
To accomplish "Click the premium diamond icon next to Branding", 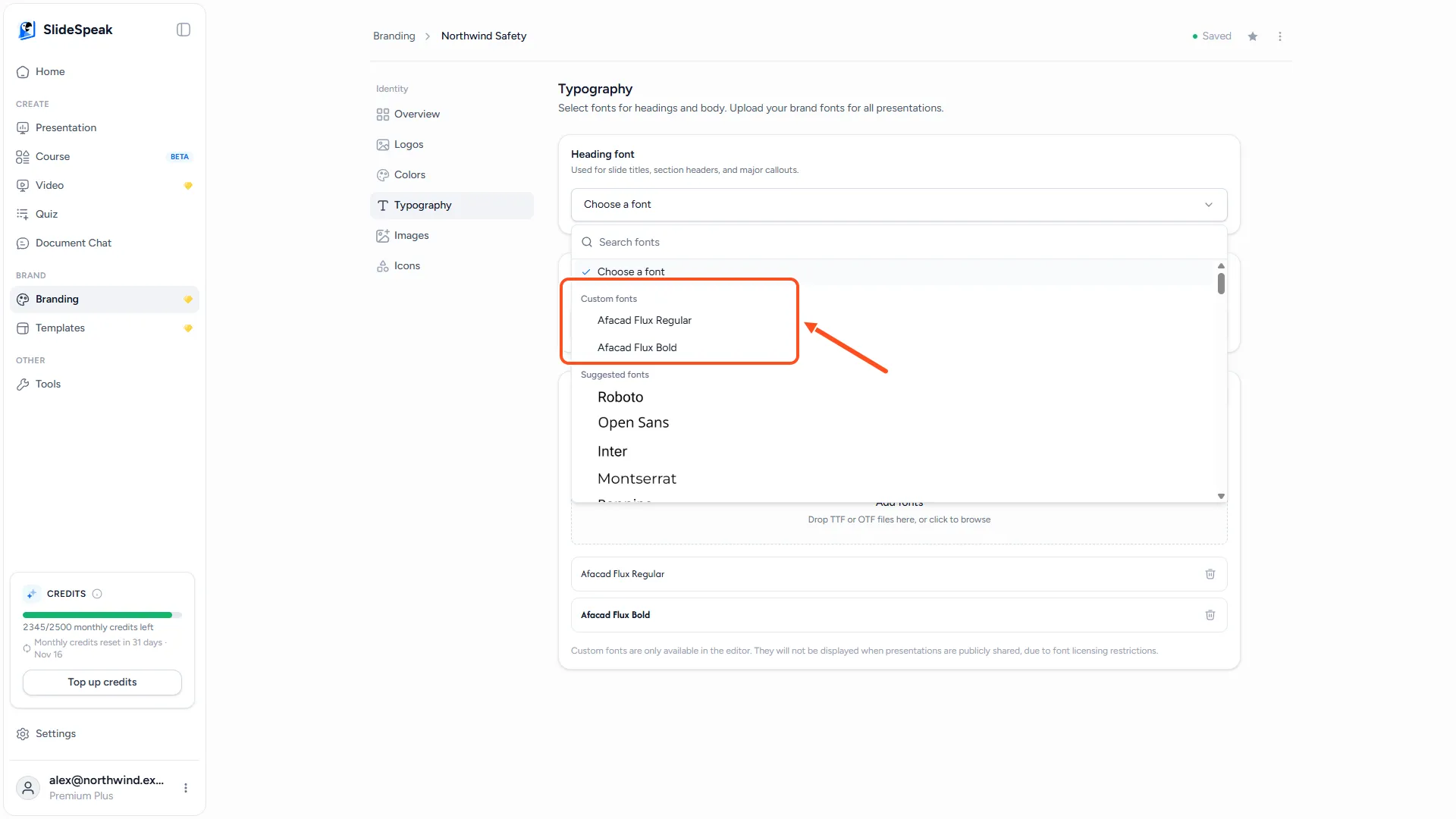I will point(188,300).
